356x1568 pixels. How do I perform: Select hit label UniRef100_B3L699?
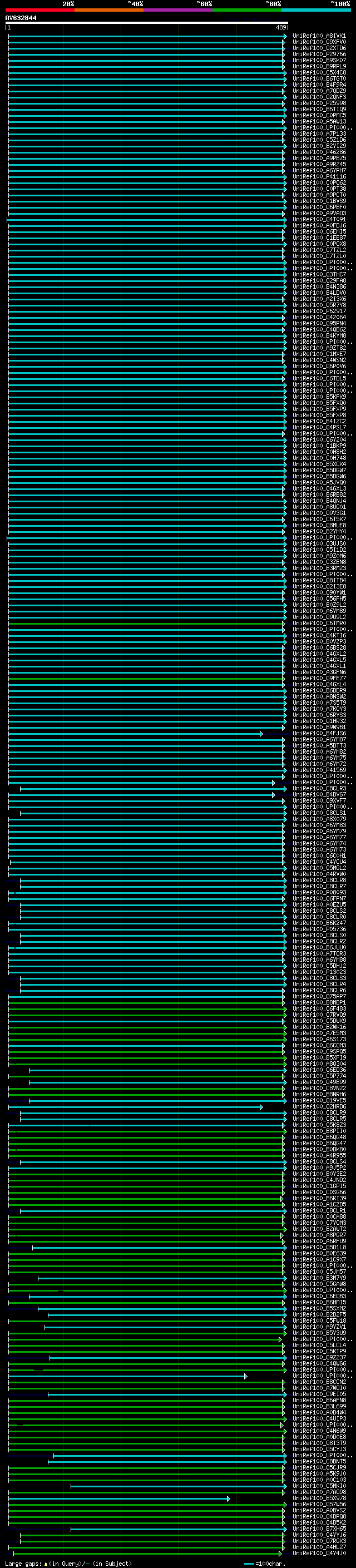[x=319, y=1406]
